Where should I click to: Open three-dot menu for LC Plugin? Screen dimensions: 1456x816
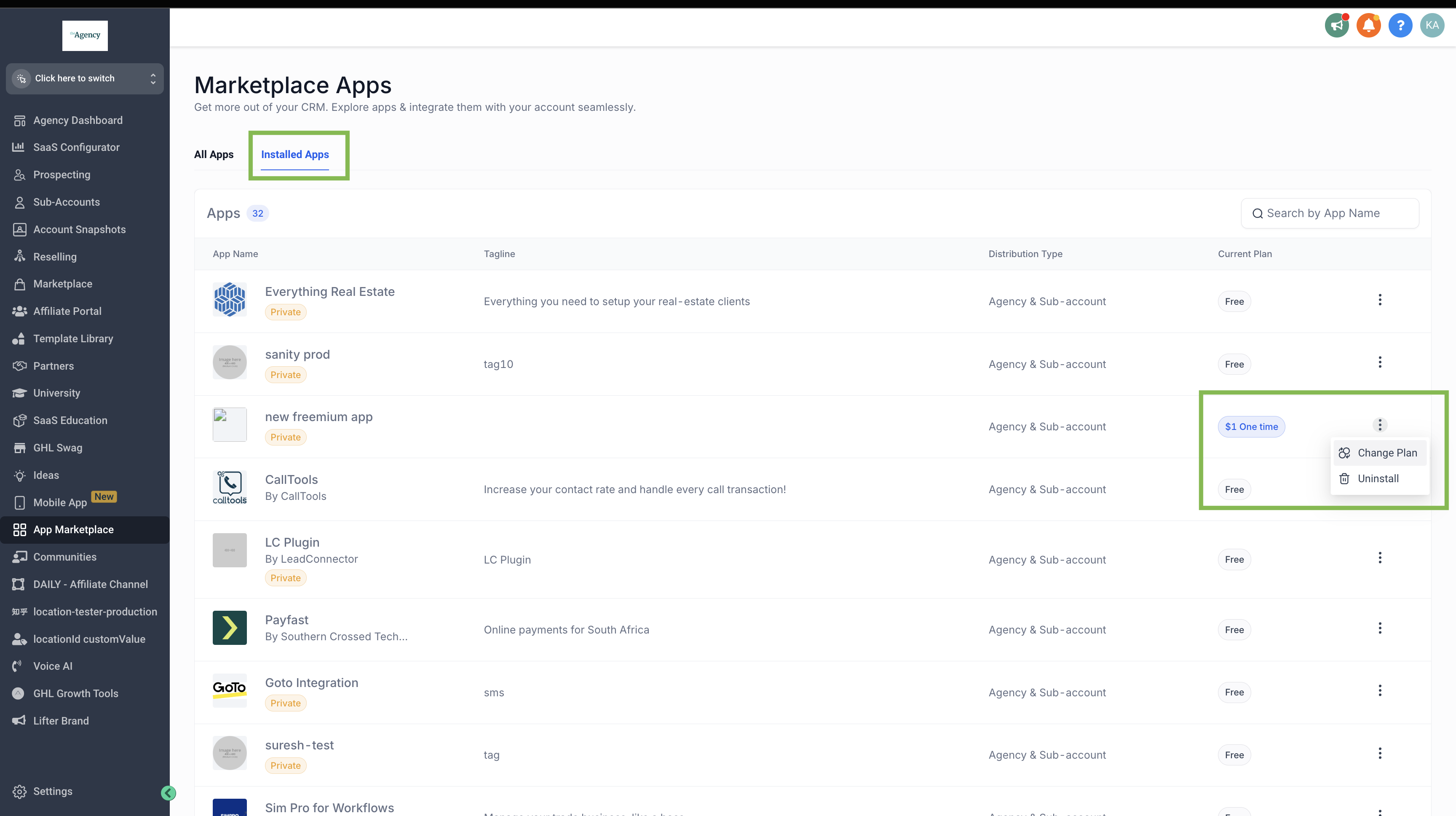pyautogui.click(x=1379, y=558)
